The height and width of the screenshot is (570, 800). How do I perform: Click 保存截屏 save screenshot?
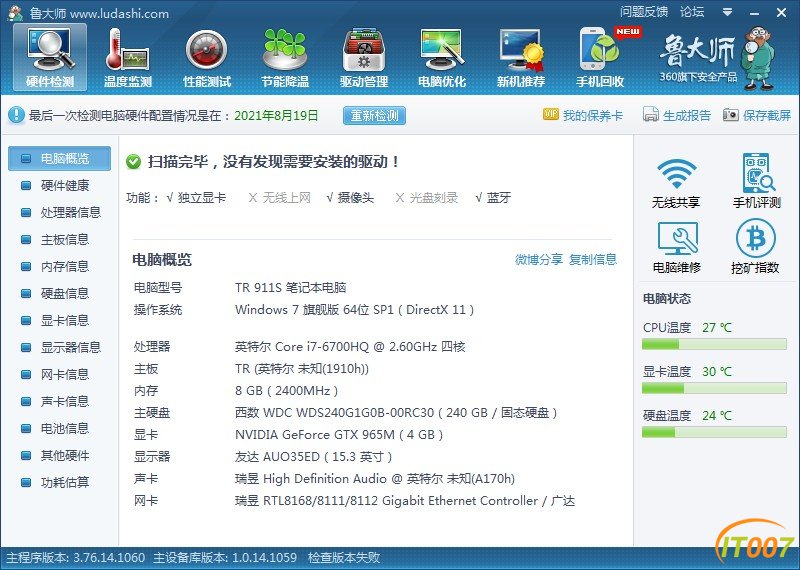(757, 115)
